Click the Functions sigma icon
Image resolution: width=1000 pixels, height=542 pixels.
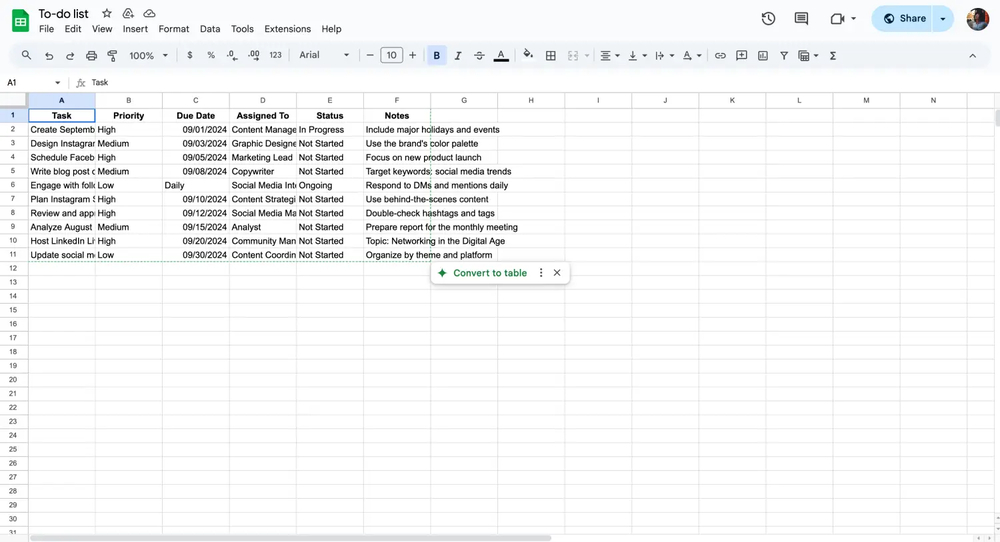coord(833,56)
